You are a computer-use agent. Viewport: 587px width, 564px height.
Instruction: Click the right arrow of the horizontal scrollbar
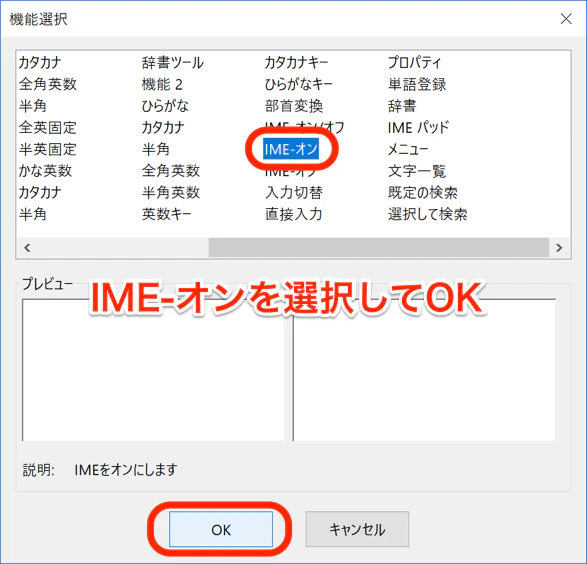(559, 247)
